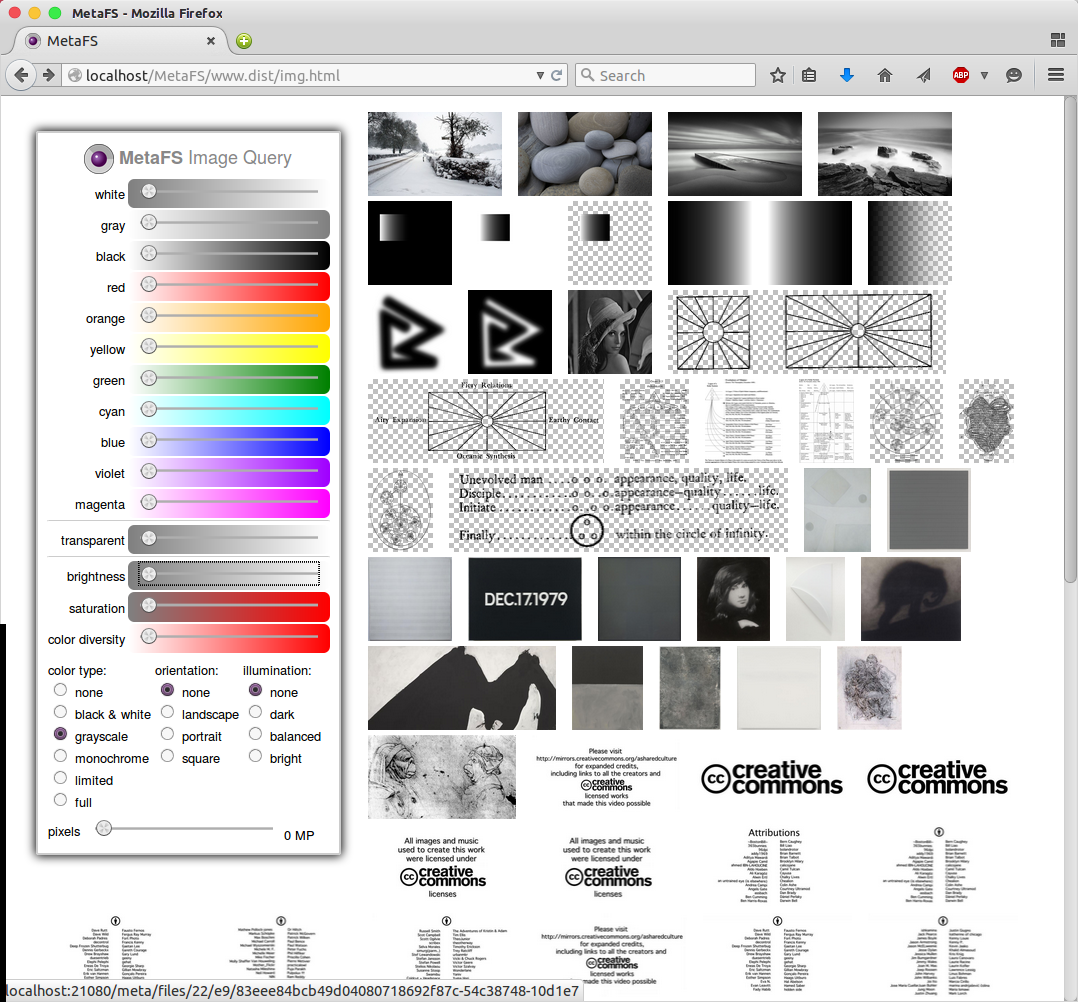1078x1002 pixels.
Task: Expand the URL history dropdown arrow
Action: [540, 76]
